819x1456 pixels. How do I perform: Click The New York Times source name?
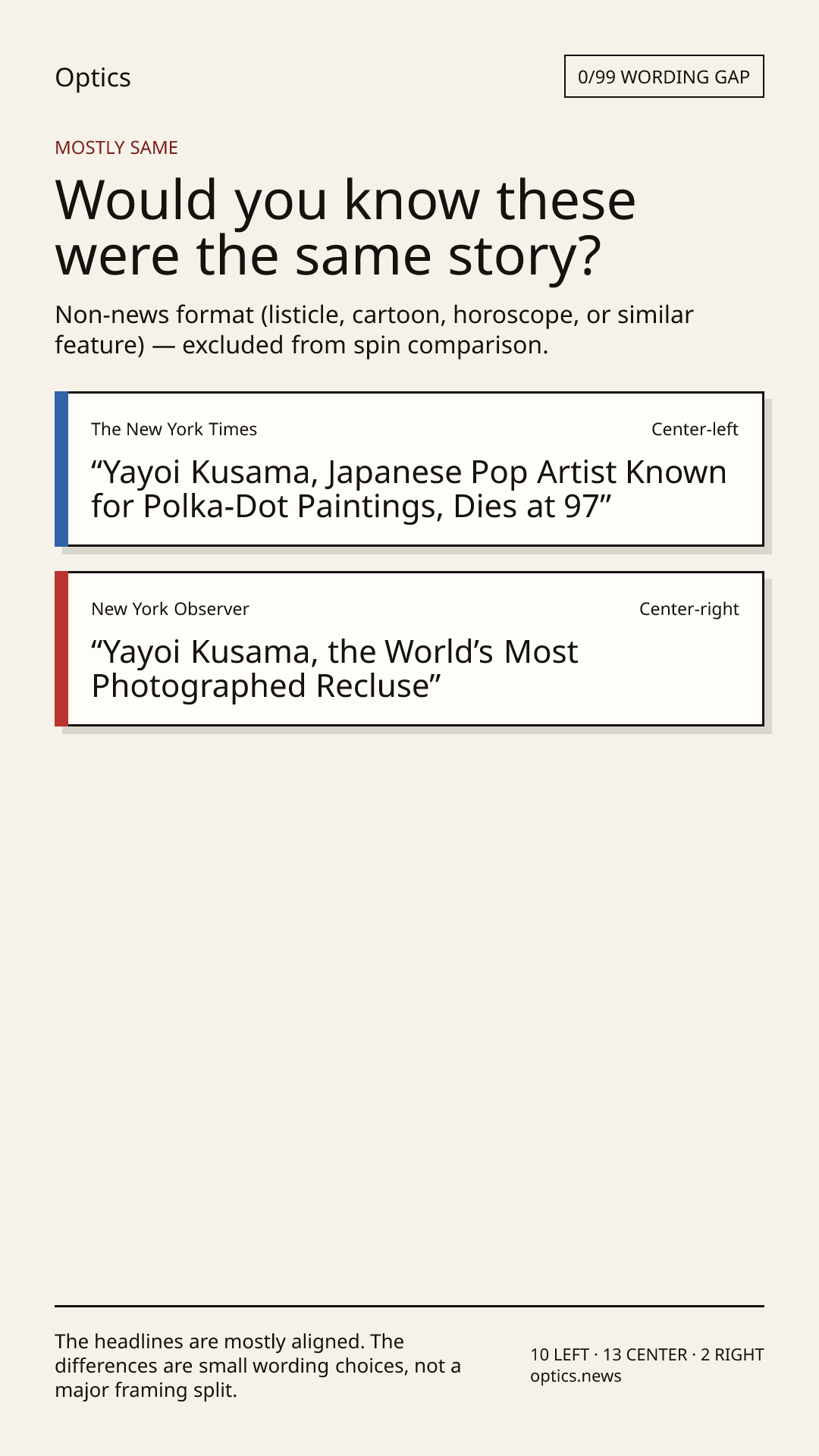tap(174, 429)
